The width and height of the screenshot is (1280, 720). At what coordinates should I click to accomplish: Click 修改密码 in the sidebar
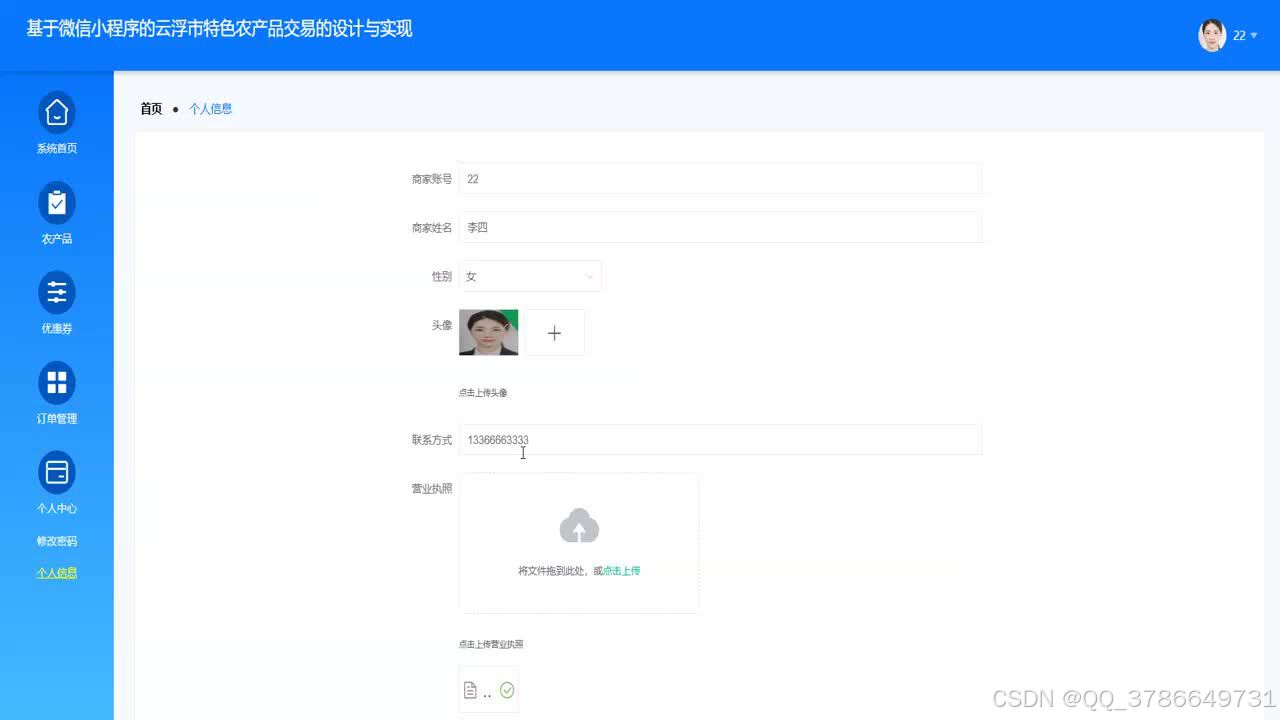(x=57, y=540)
